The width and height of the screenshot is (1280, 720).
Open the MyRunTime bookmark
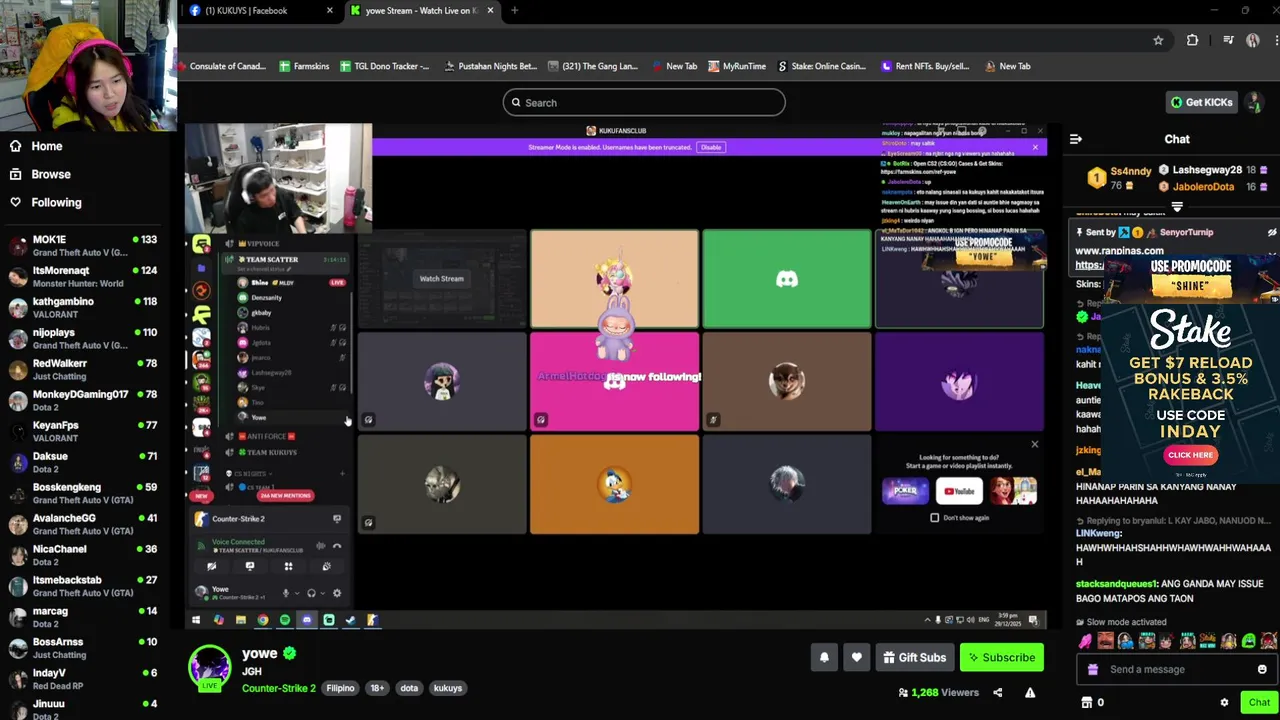(737, 66)
